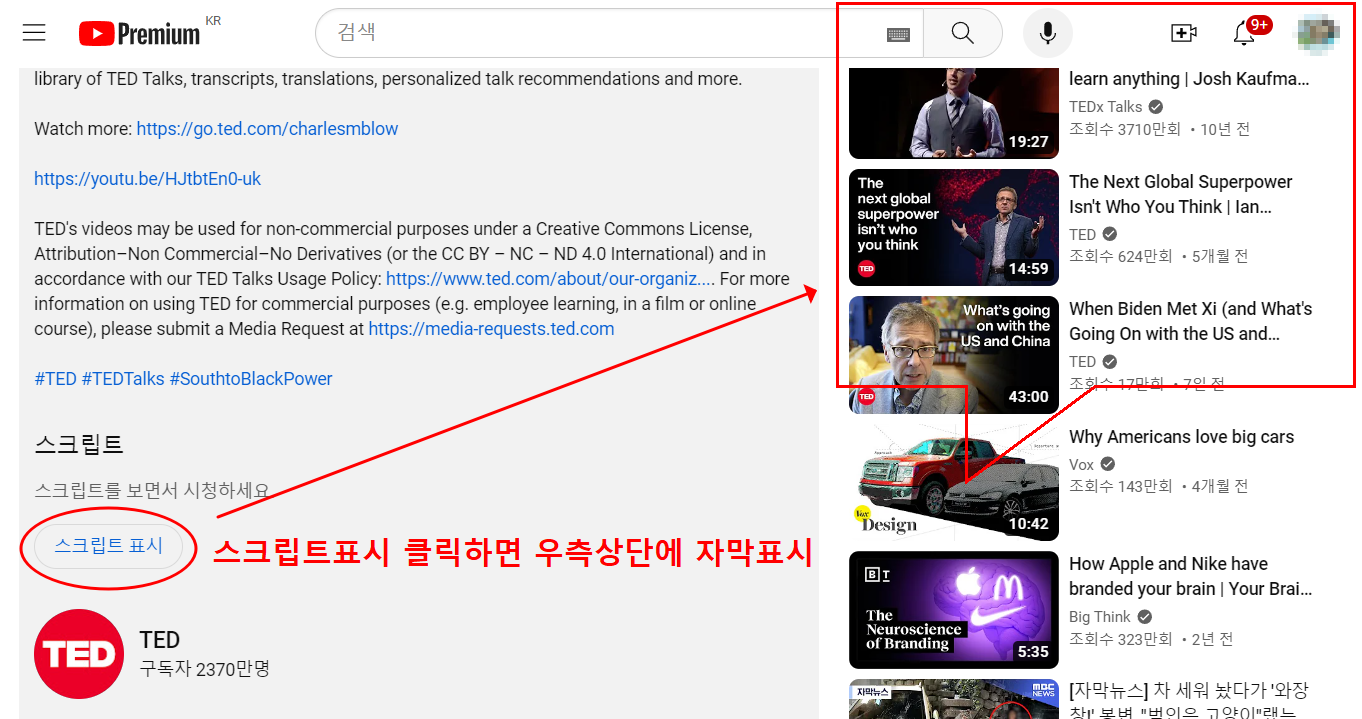Click the verified badge beside TEDx Talks

coord(1156,107)
